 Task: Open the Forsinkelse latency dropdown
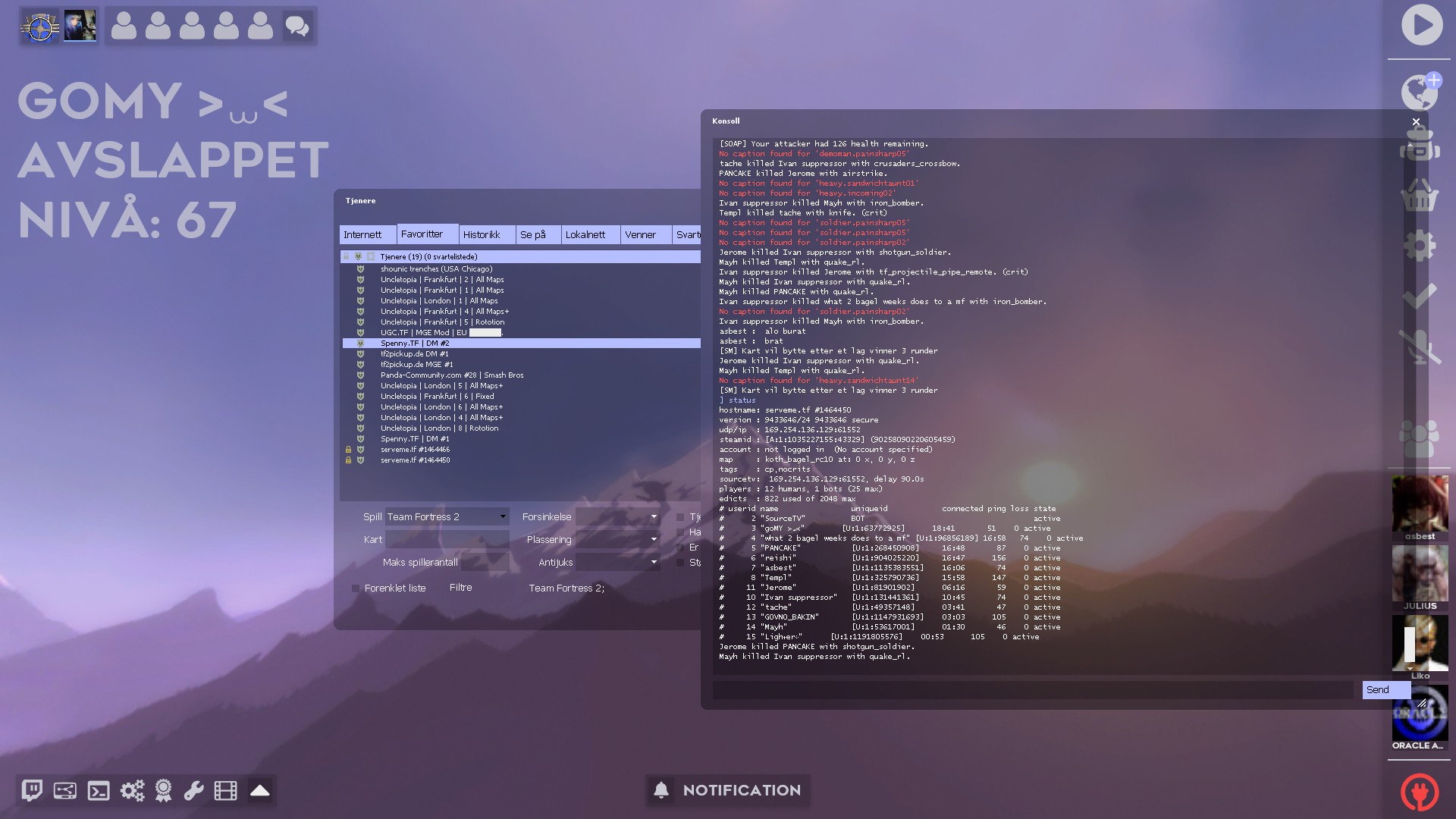point(617,517)
